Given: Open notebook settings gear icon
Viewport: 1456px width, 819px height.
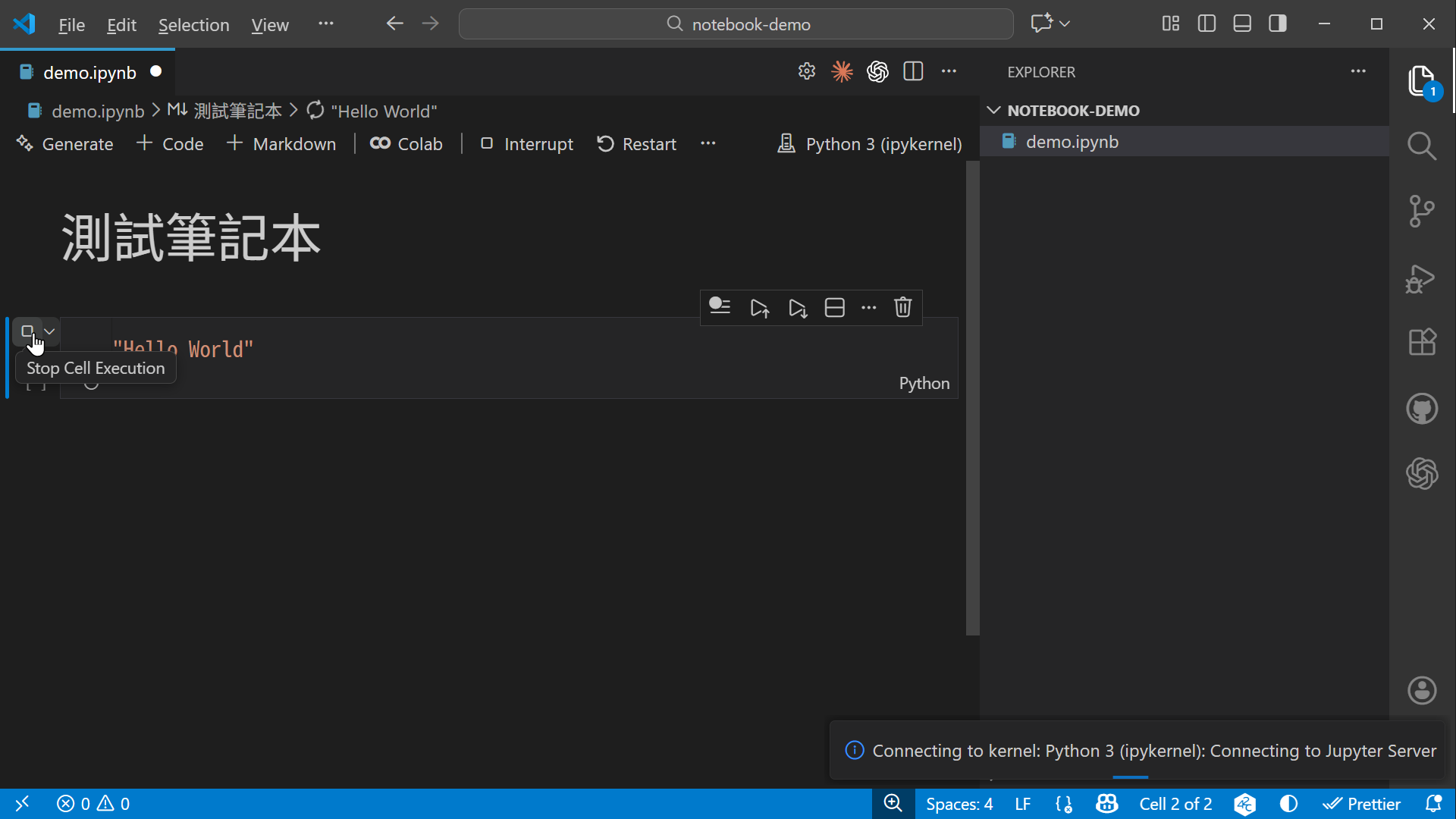Looking at the screenshot, I should tap(806, 71).
